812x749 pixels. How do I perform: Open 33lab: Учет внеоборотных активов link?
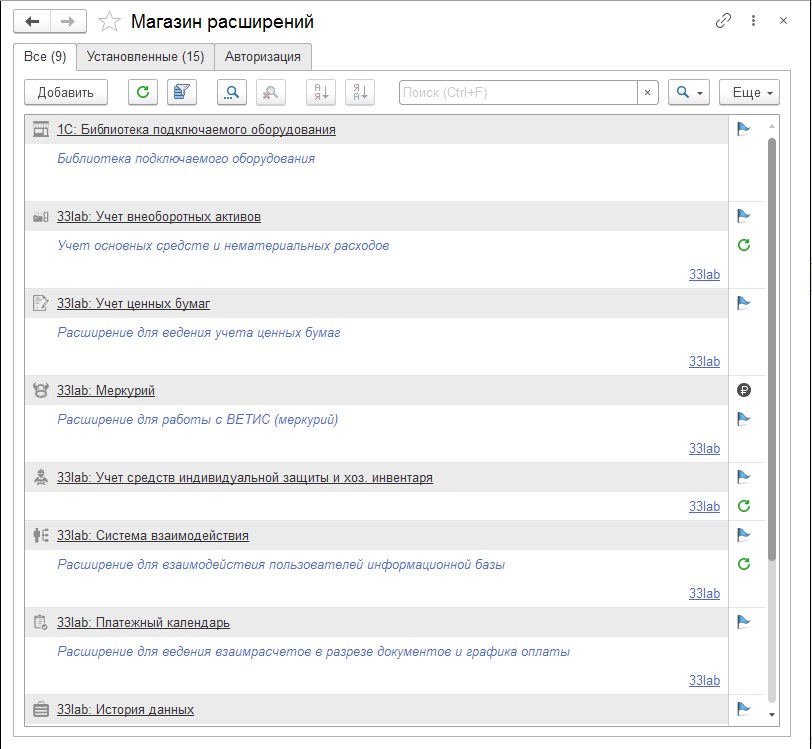pos(159,217)
